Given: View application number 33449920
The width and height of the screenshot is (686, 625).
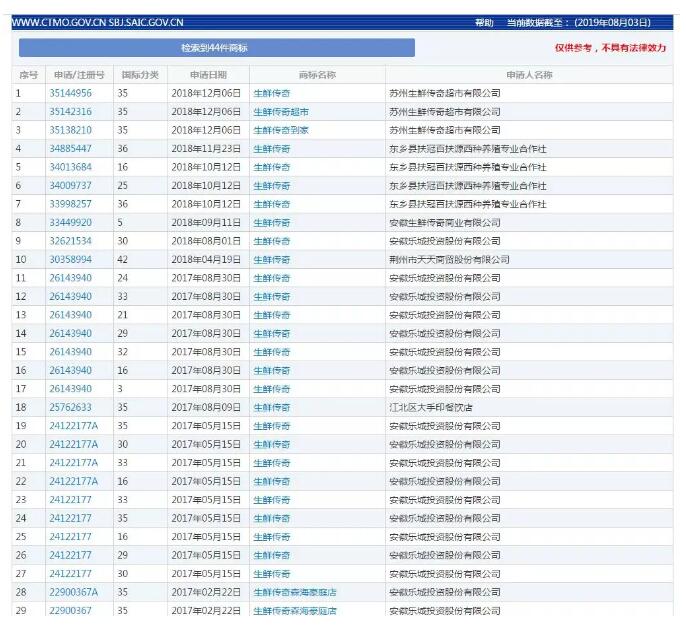Looking at the screenshot, I should [x=71, y=223].
